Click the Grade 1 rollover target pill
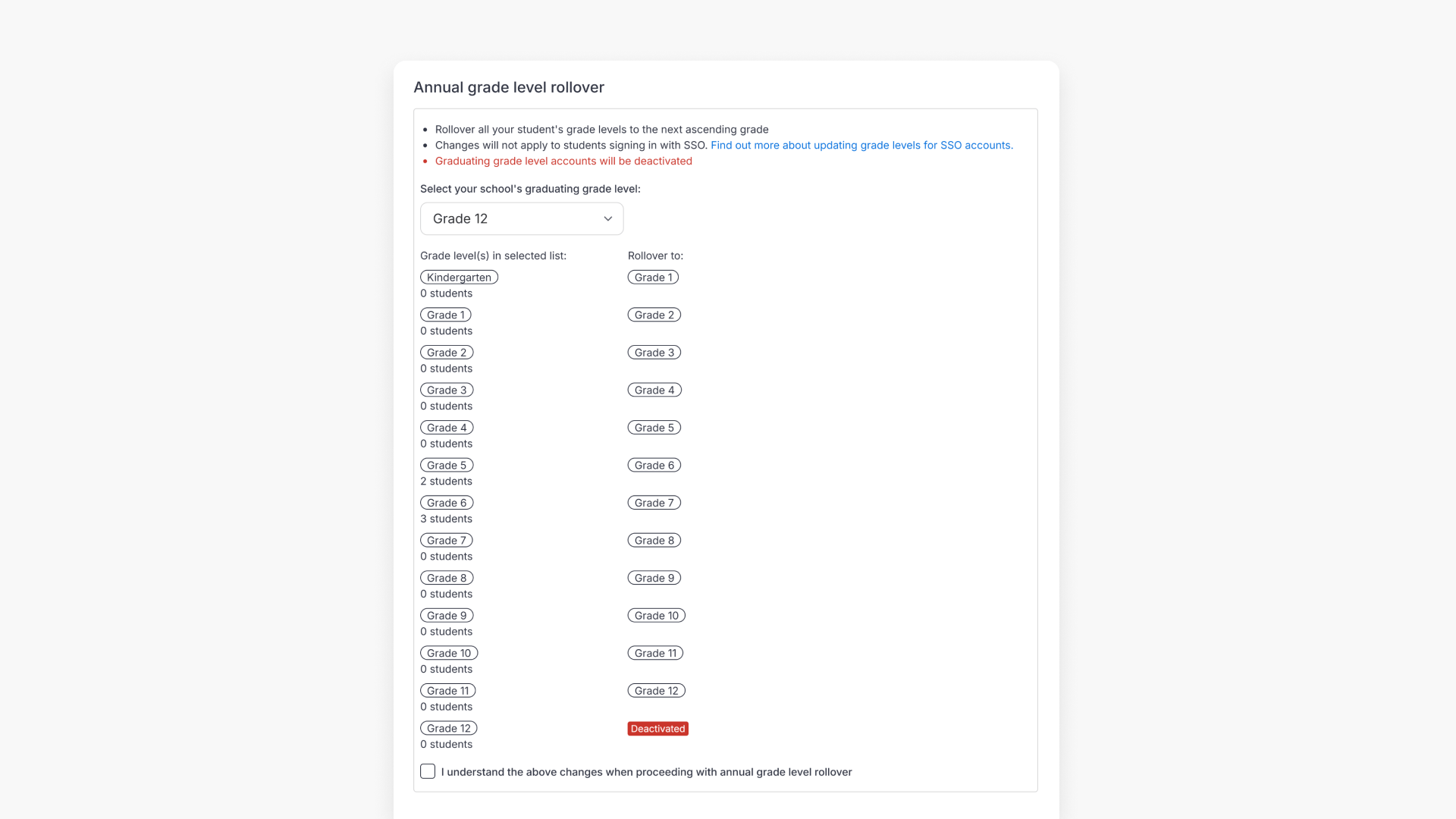This screenshot has height=819, width=1456. click(x=653, y=277)
